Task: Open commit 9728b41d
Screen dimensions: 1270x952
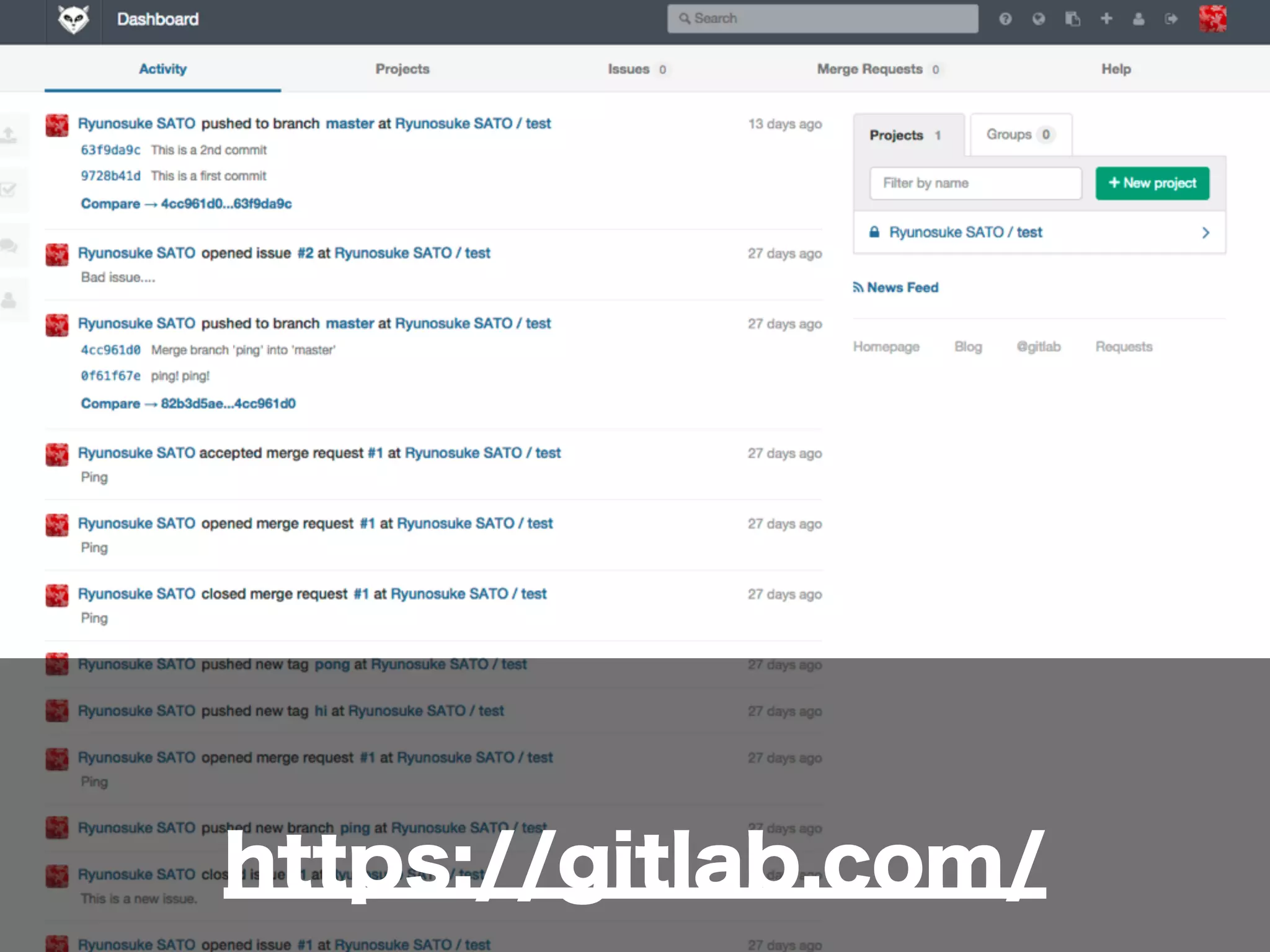Action: pos(110,176)
